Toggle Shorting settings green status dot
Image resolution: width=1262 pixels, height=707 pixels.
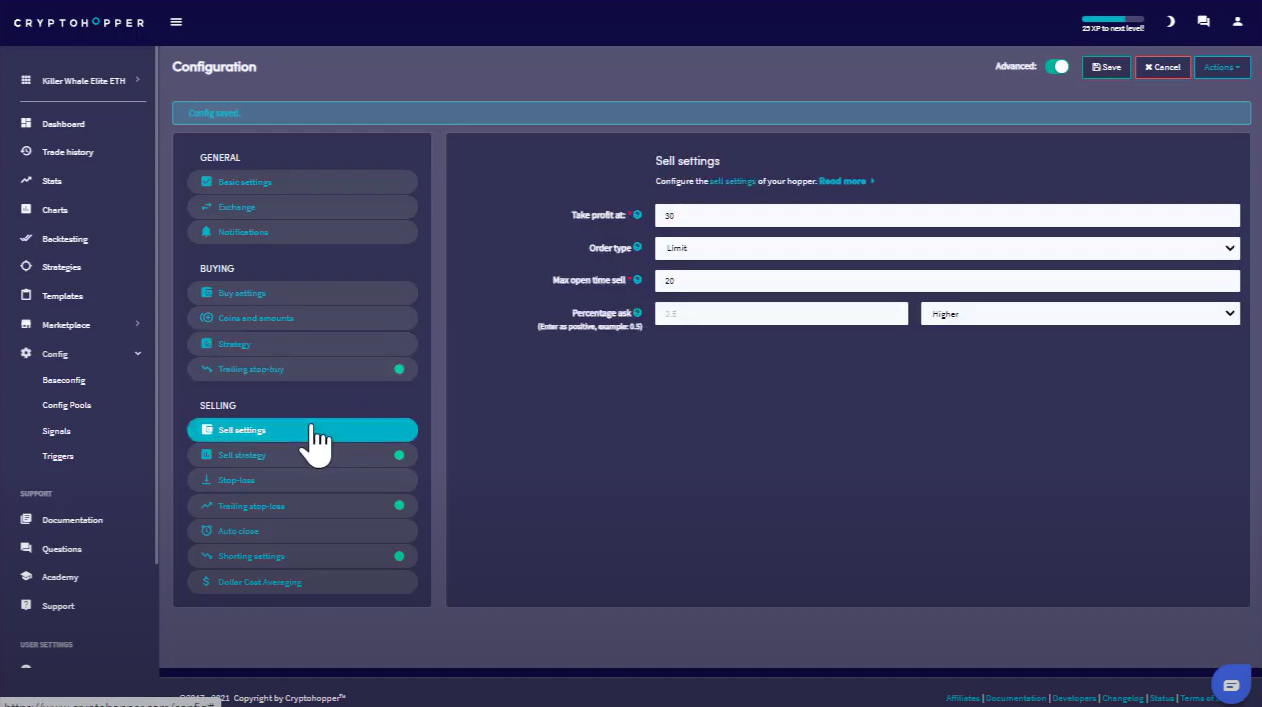coord(399,556)
